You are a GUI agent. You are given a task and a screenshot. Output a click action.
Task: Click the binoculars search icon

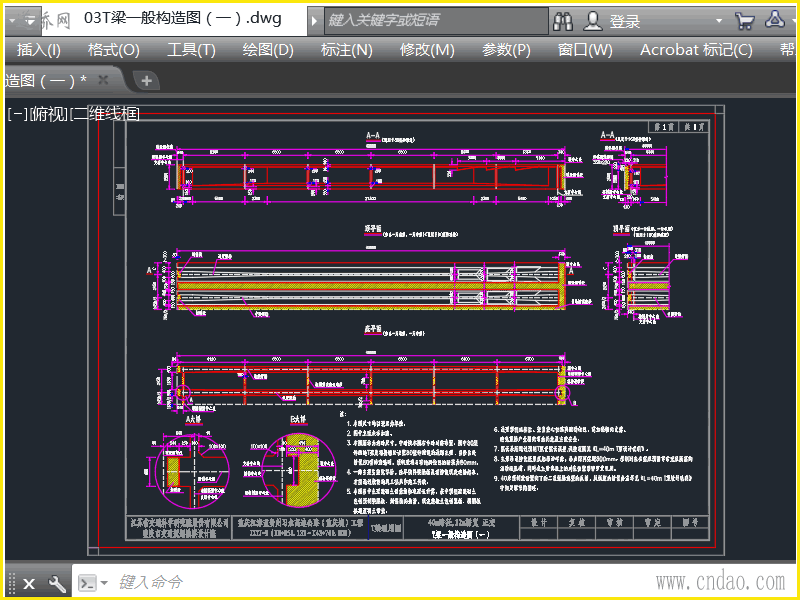pos(564,20)
